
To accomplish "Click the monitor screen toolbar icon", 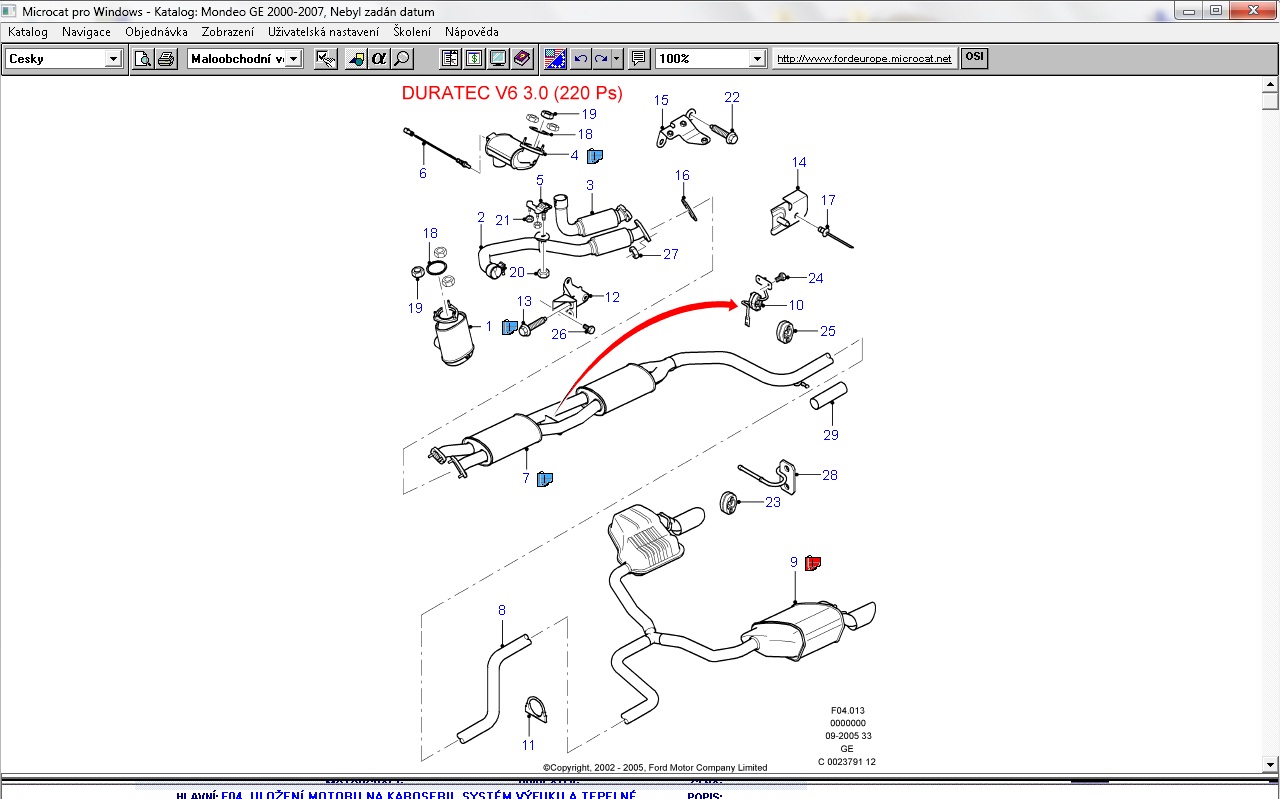I will tap(498, 59).
